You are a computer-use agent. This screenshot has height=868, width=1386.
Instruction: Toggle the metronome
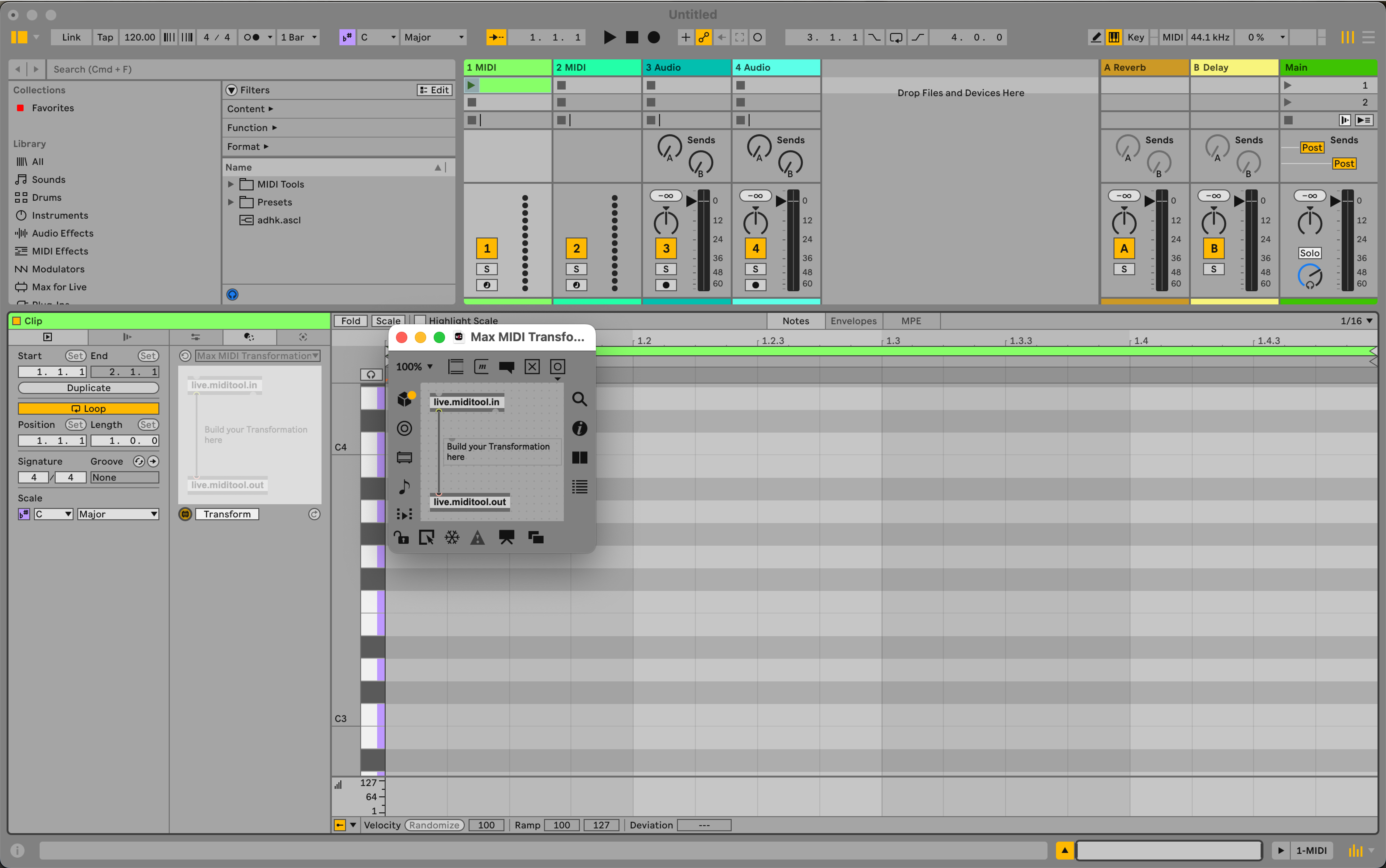tap(252, 37)
